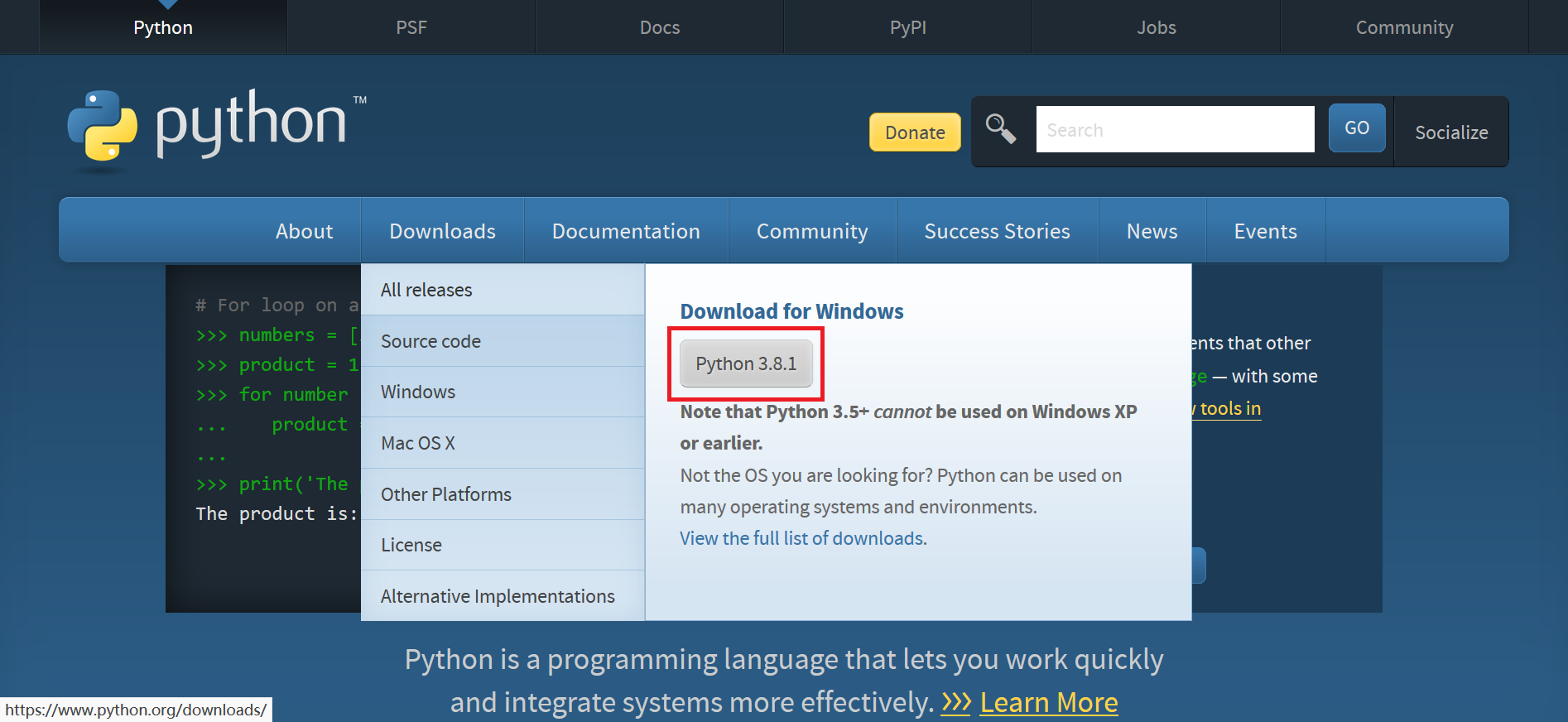Image resolution: width=1568 pixels, height=722 pixels.
Task: Choose Mac OS X downloads entry
Action: click(418, 444)
